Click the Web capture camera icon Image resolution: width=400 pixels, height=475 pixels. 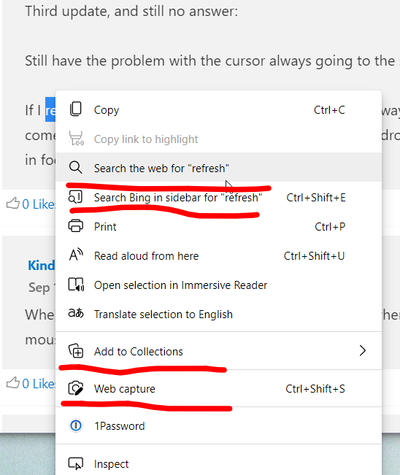(76, 388)
